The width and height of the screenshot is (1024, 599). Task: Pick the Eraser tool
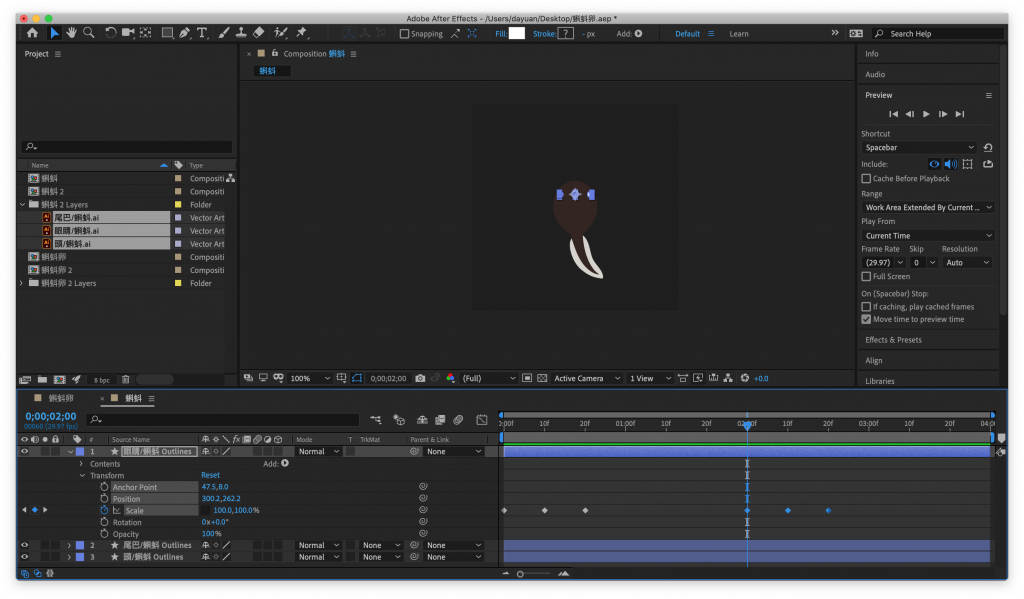click(x=259, y=33)
